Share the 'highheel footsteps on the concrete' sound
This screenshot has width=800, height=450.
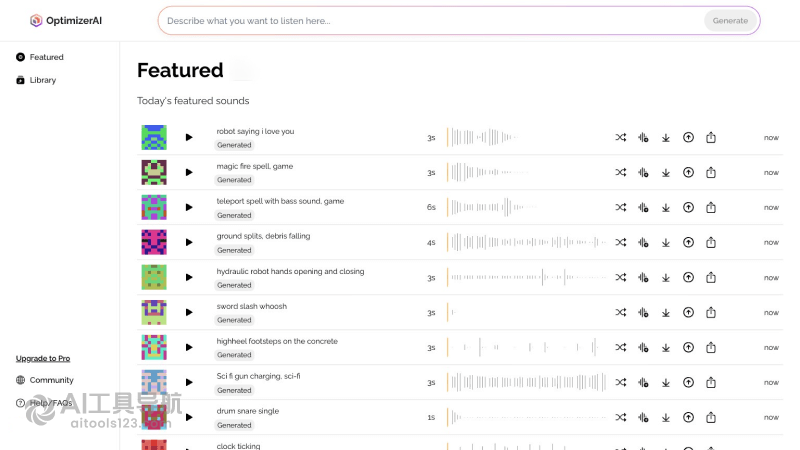point(711,347)
